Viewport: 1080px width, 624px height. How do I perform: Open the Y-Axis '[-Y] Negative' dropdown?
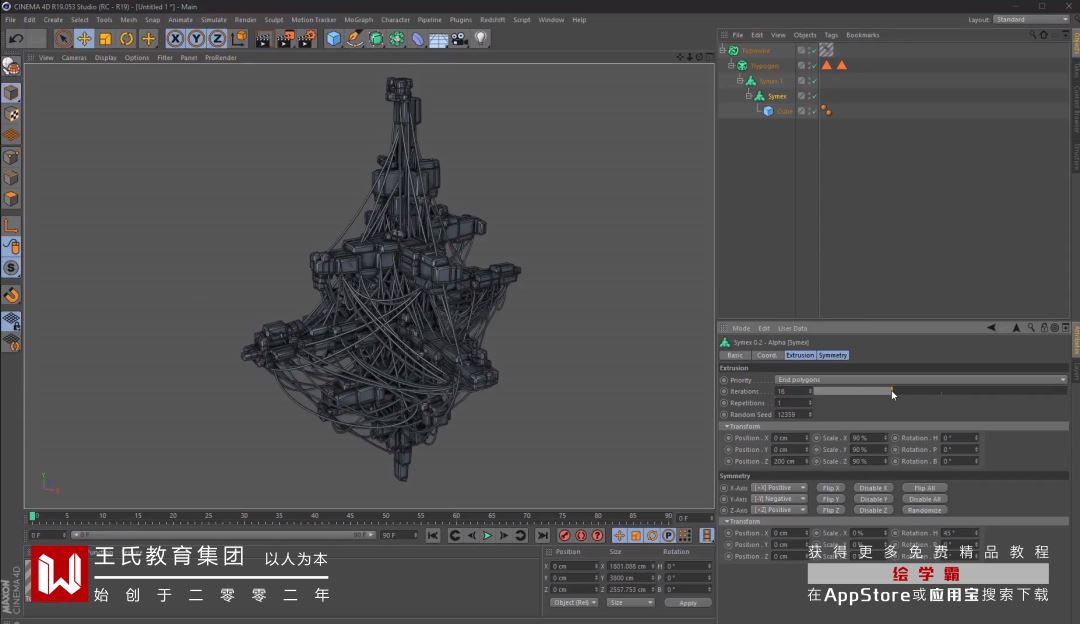pos(779,499)
